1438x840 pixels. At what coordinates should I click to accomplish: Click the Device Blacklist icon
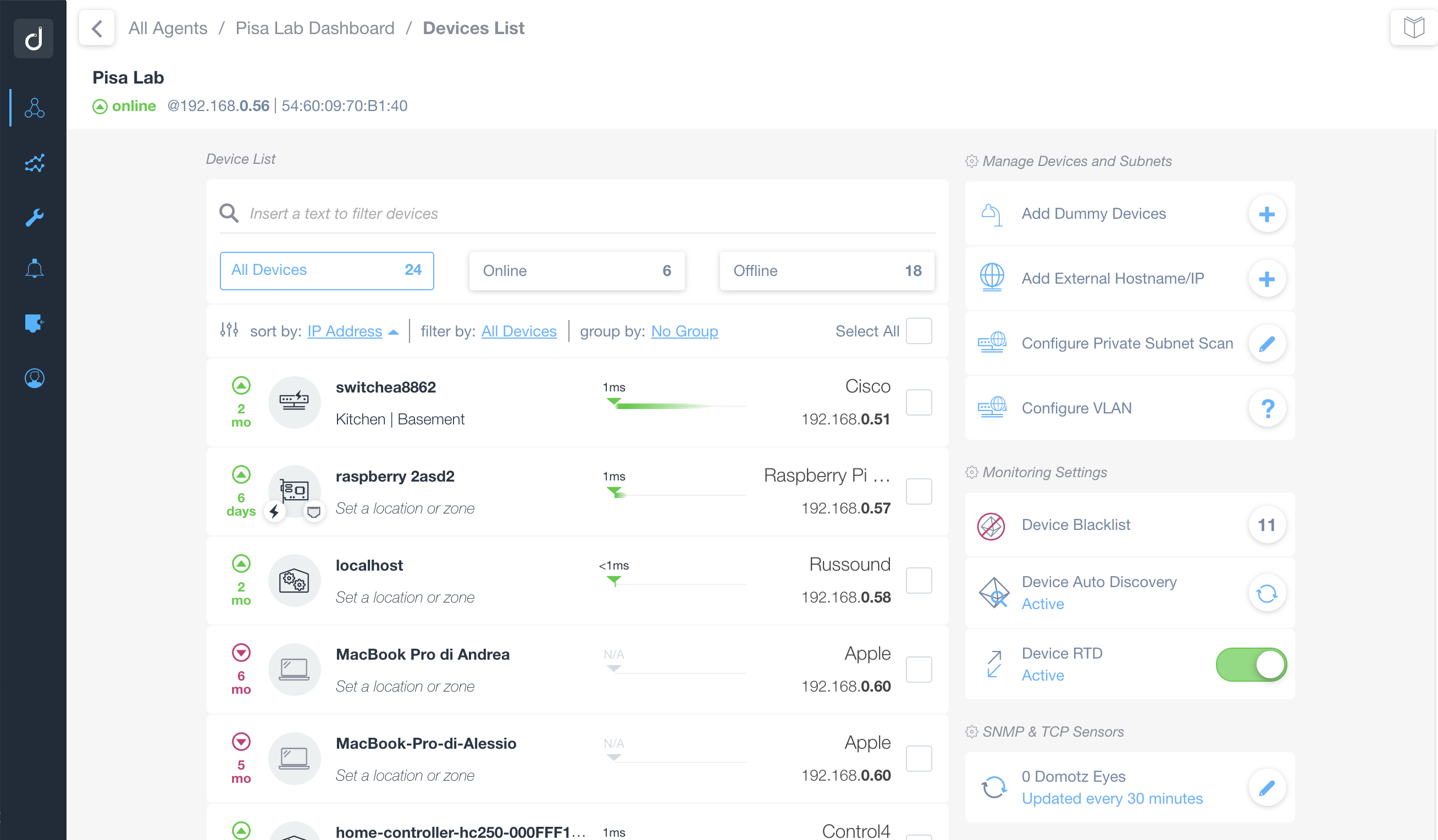pos(992,524)
